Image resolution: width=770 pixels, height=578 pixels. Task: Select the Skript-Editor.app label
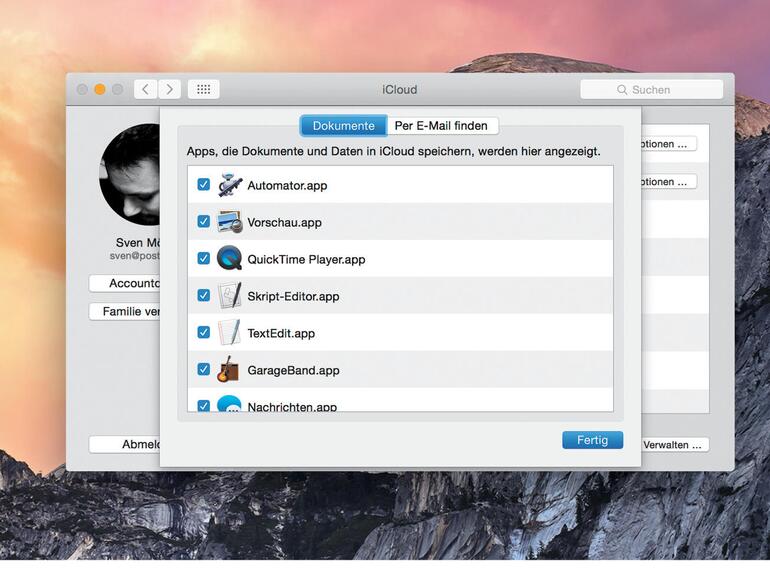point(293,297)
